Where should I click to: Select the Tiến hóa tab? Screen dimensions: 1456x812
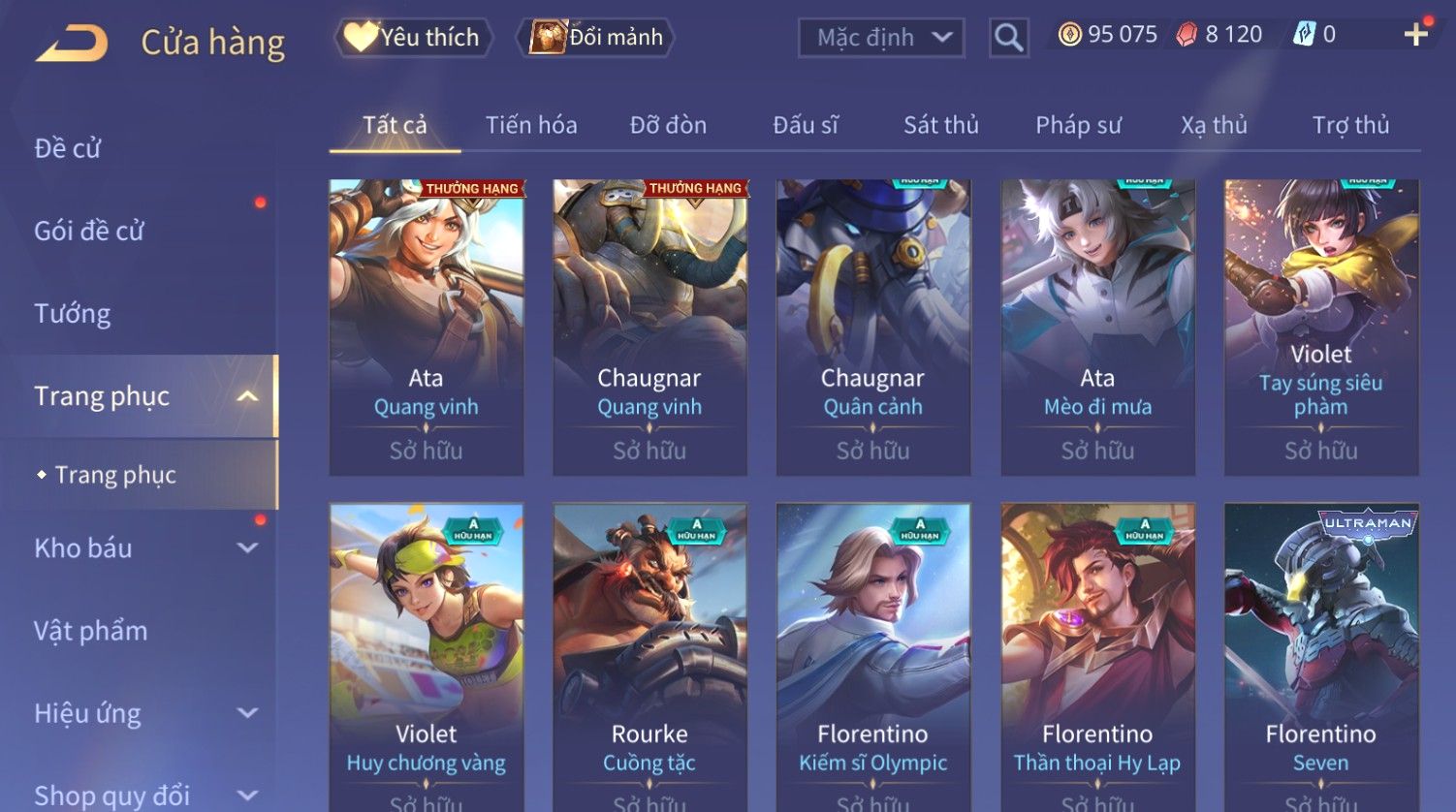(531, 125)
